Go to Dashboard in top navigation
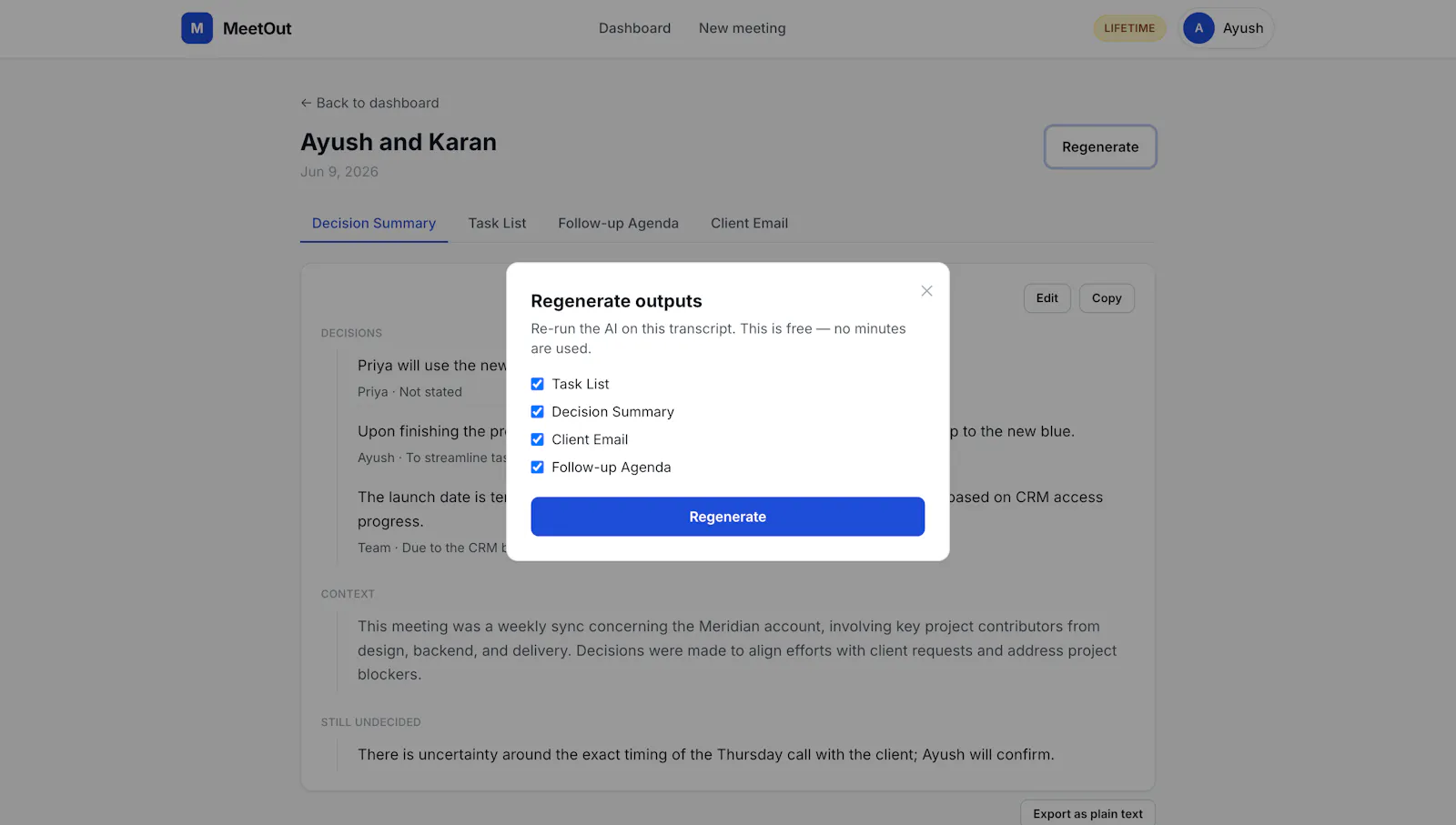 pyautogui.click(x=634, y=28)
